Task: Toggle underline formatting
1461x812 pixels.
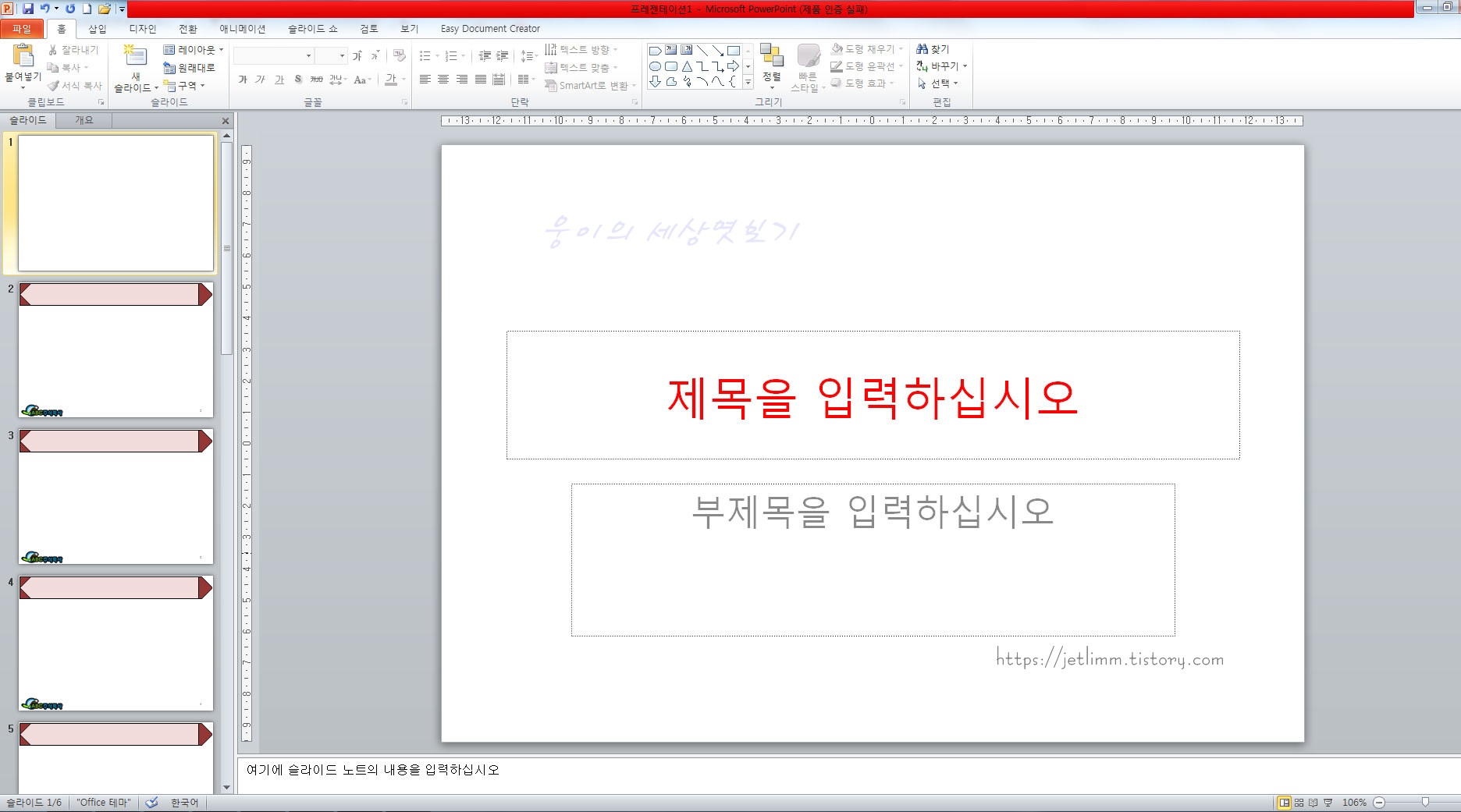Action: click(x=279, y=80)
